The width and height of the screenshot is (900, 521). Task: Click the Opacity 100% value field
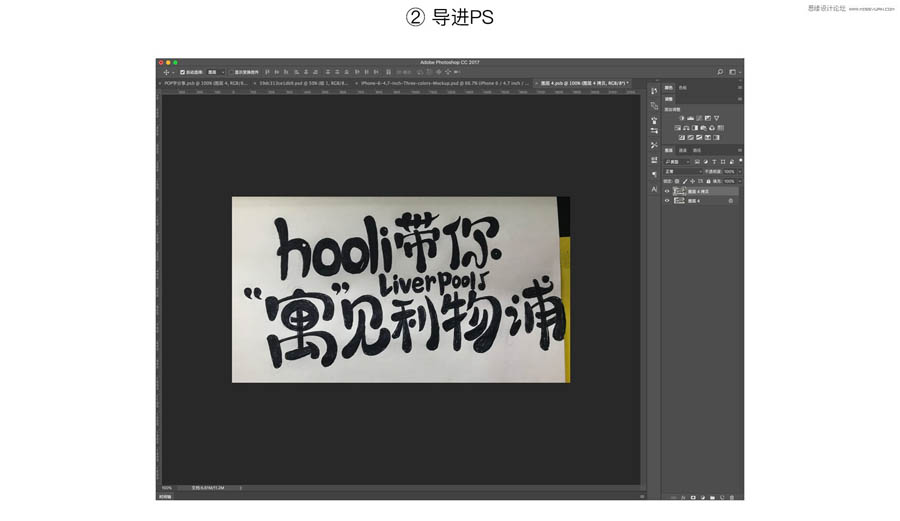pos(730,172)
